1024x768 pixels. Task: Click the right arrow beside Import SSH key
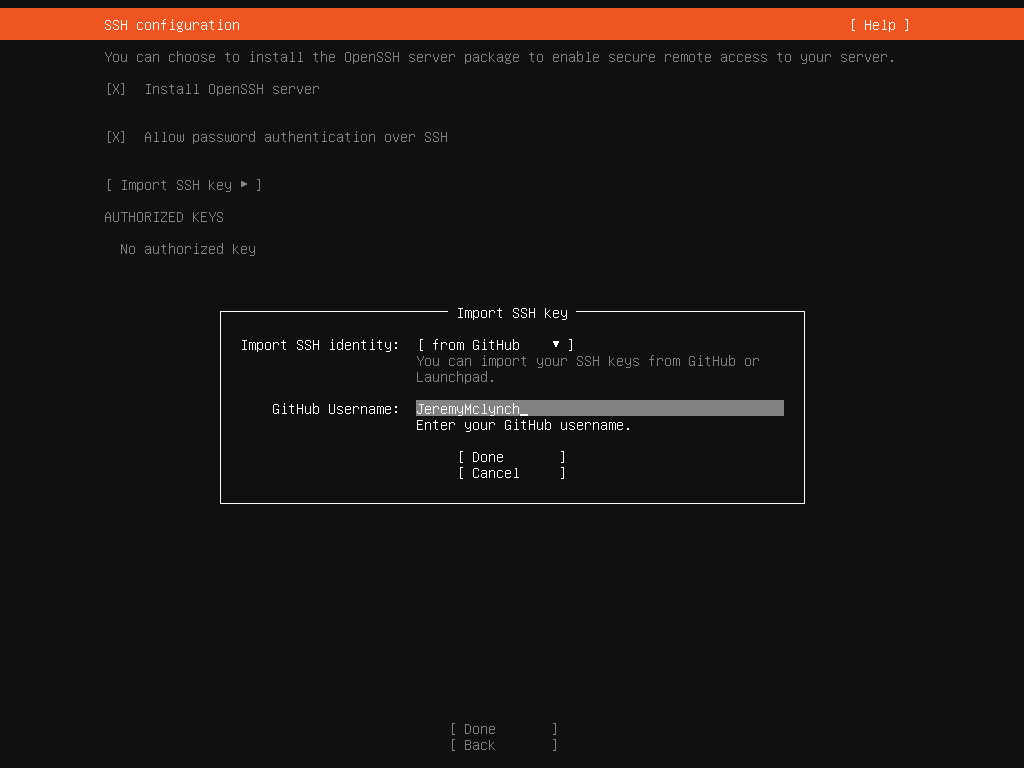click(x=244, y=185)
